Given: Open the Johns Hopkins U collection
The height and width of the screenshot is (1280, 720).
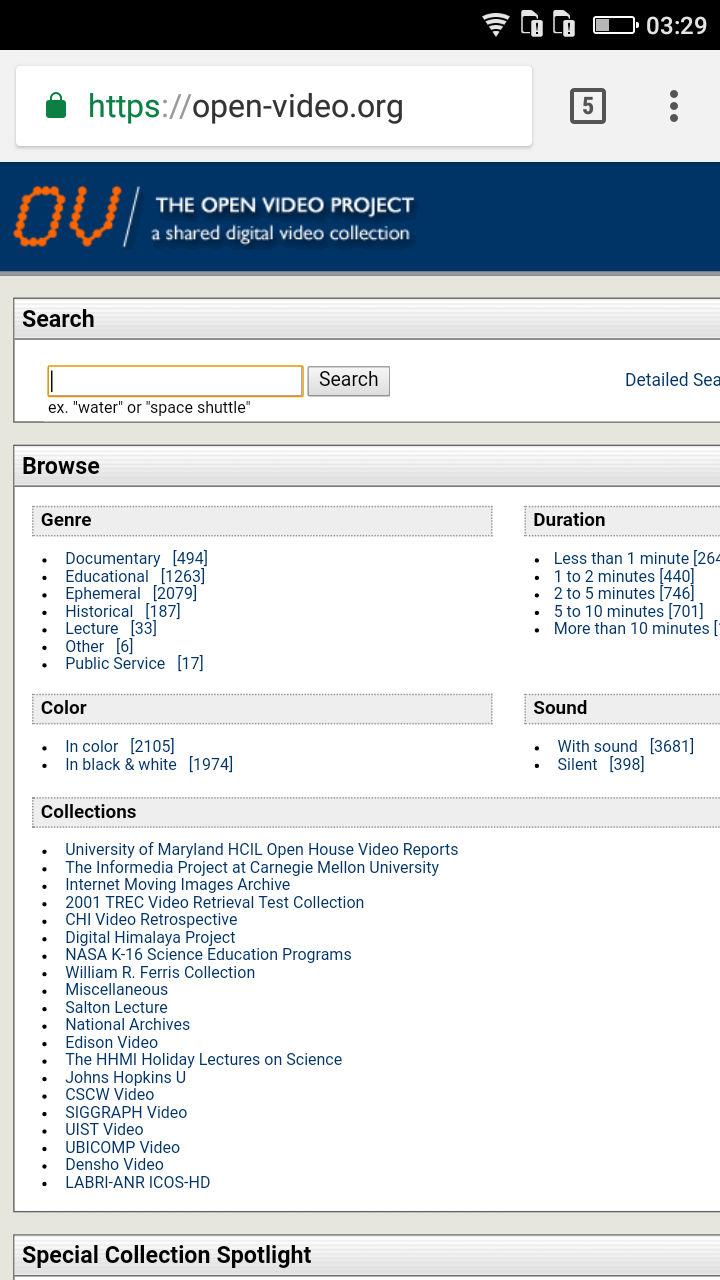Looking at the screenshot, I should [x=126, y=1077].
